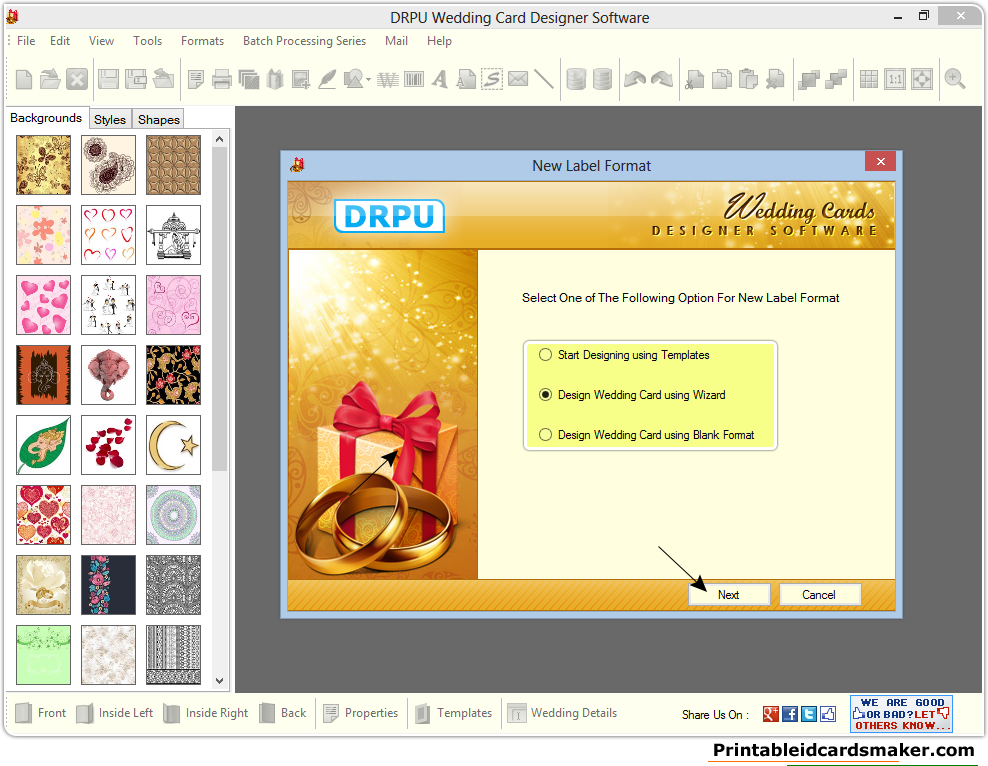The width and height of the screenshot is (988, 766).
Task: Open the View menu
Action: 101,41
